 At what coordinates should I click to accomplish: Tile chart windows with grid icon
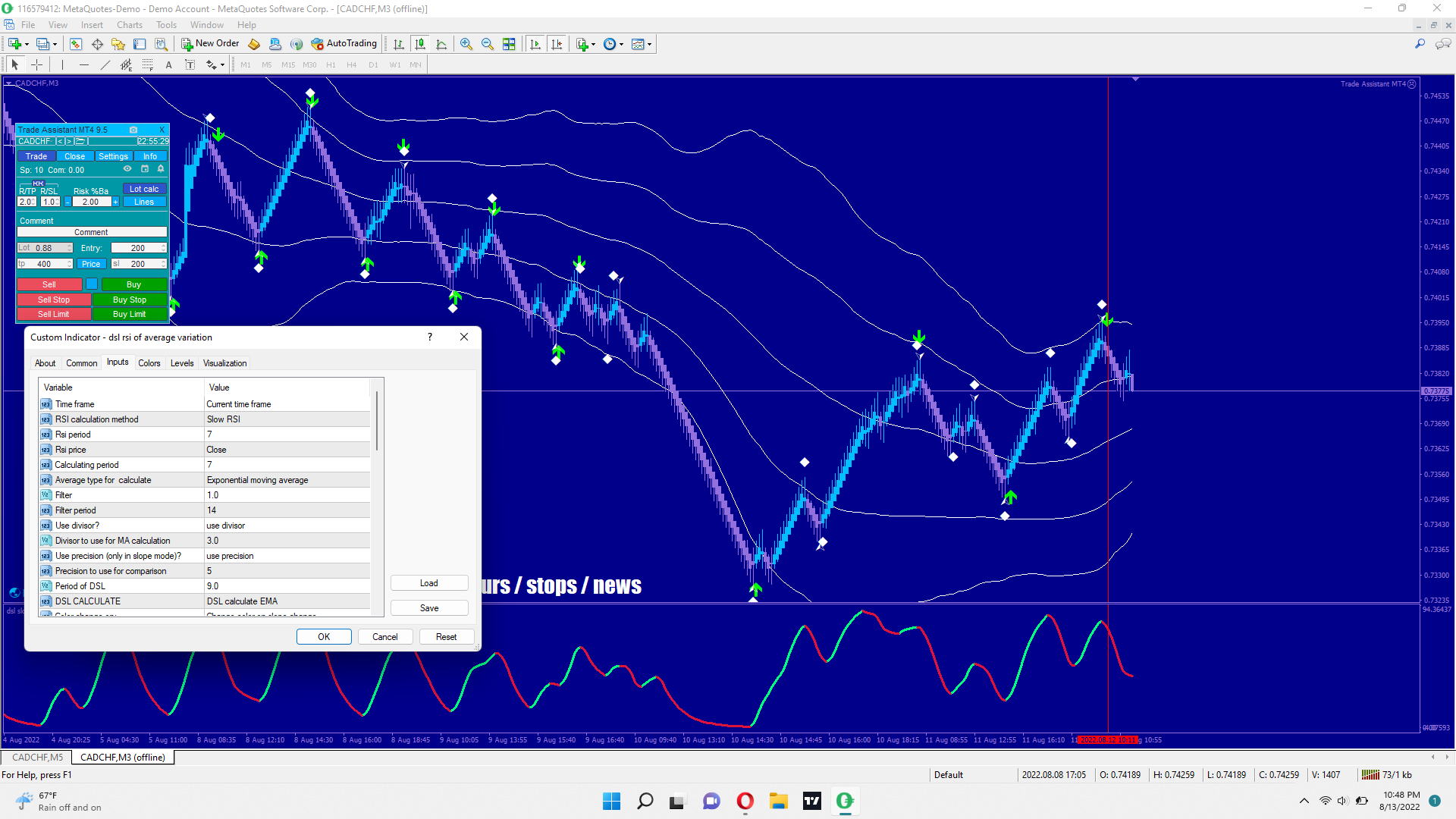[x=509, y=44]
